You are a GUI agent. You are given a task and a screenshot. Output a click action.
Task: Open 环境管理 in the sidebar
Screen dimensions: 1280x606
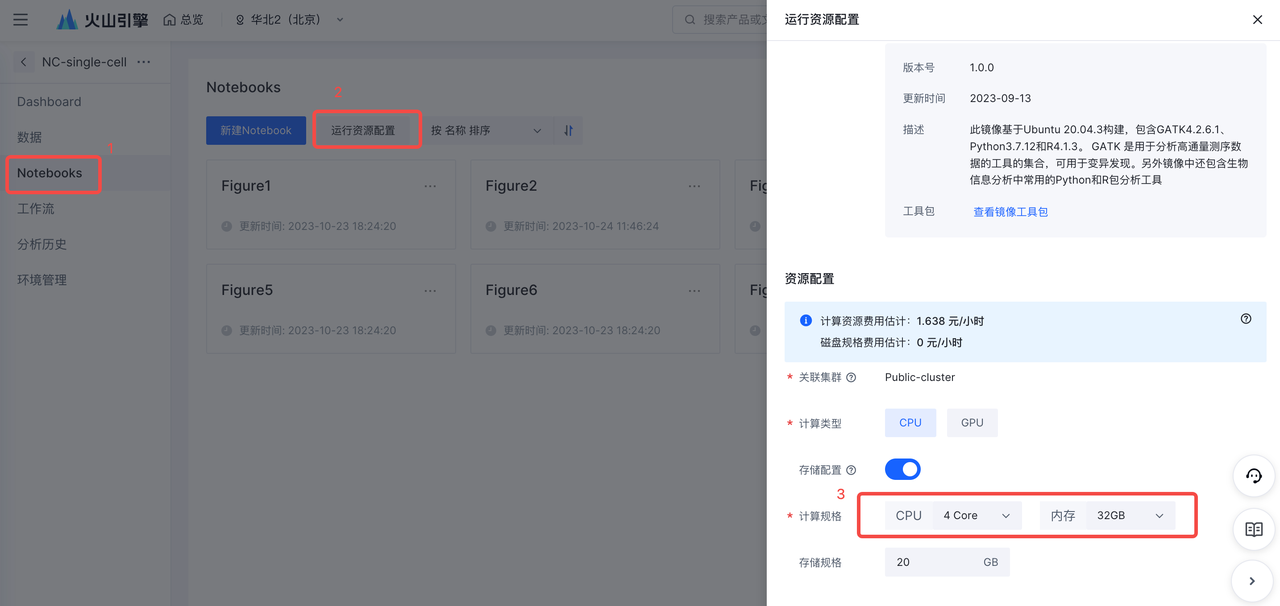click(x=42, y=280)
